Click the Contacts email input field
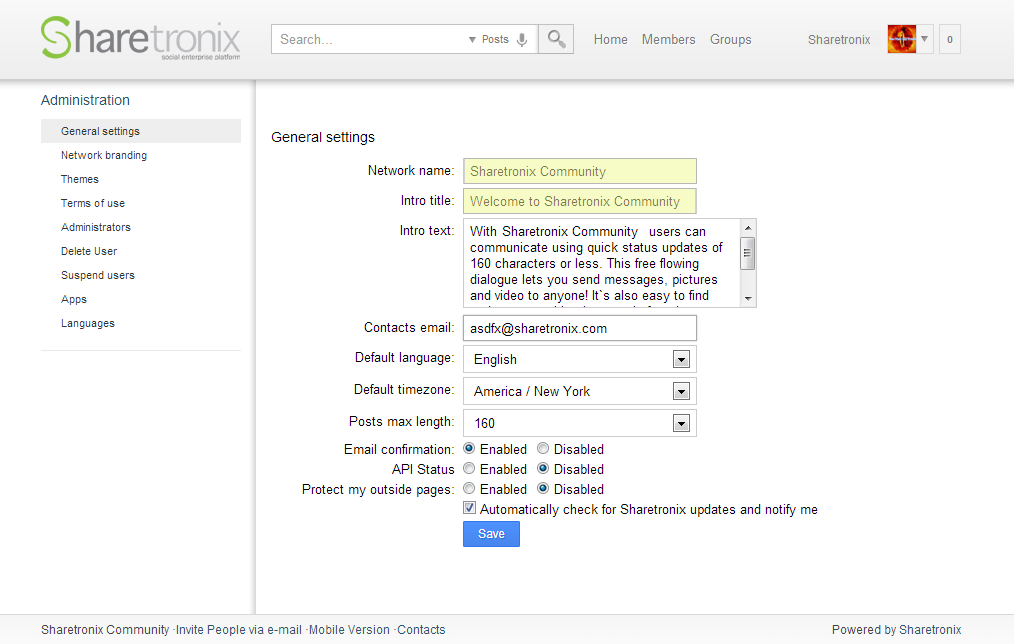The image size is (1014, 644). tap(579, 328)
